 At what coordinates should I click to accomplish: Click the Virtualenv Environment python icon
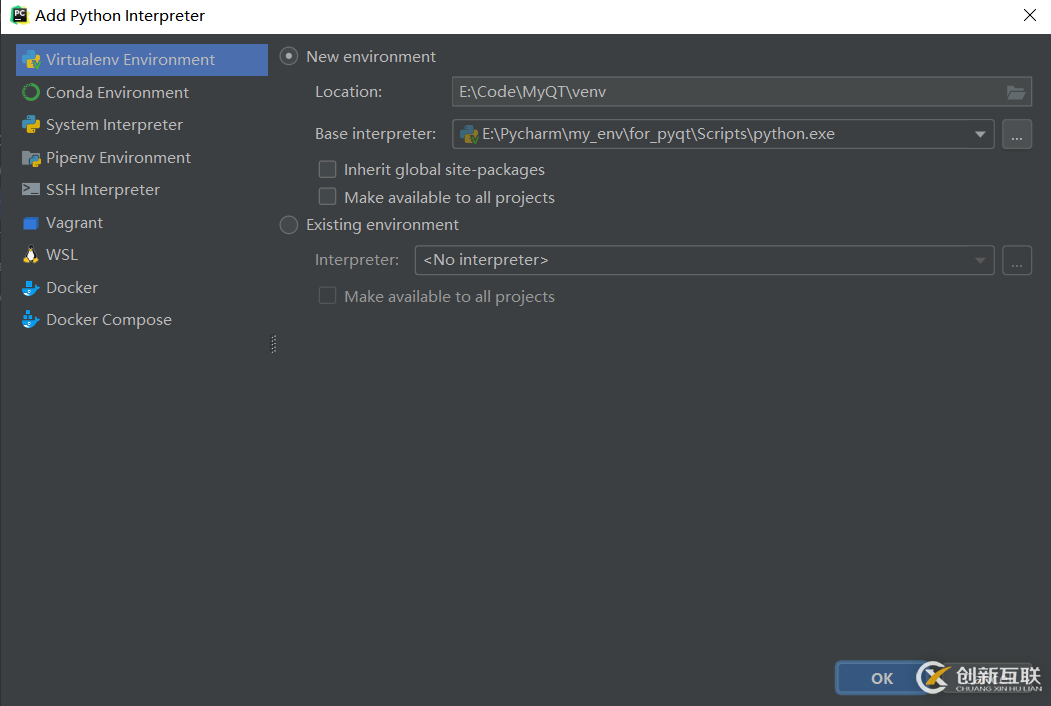point(31,60)
